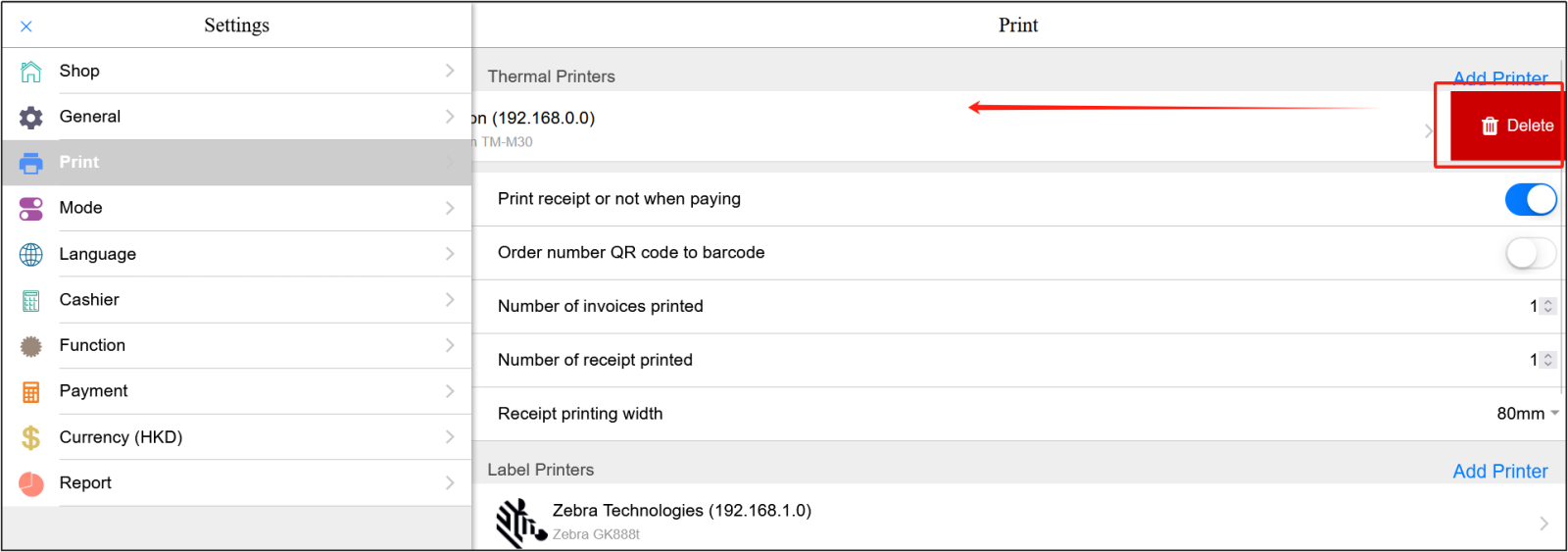This screenshot has height=552, width=1568.
Task: Click the Cashier calculator icon
Action: click(x=31, y=301)
